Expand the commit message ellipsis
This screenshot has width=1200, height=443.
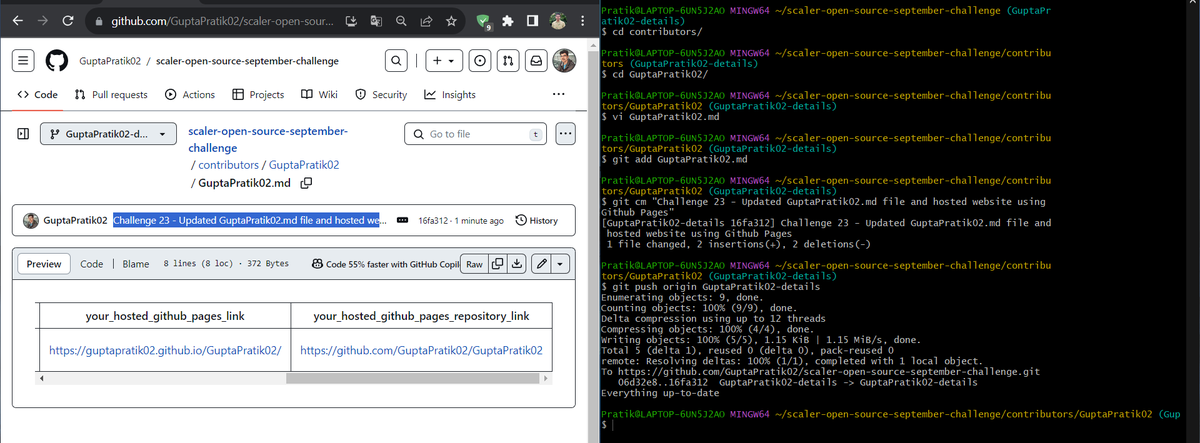click(x=402, y=220)
